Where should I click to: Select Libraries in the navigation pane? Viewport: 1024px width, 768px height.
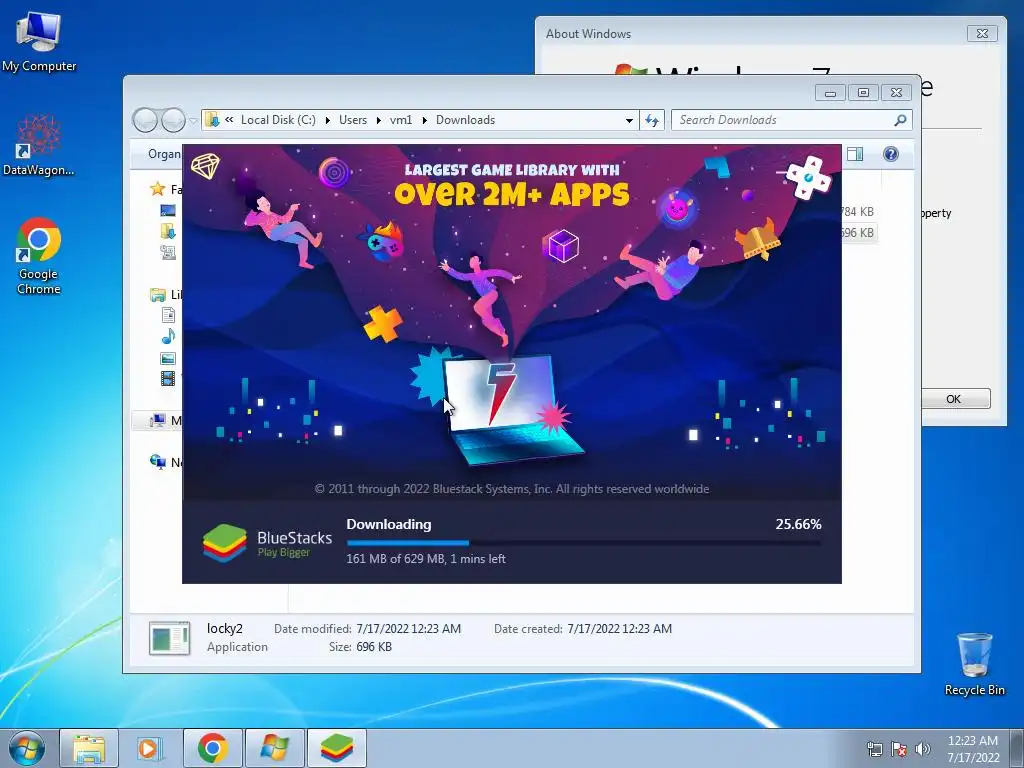[157, 295]
